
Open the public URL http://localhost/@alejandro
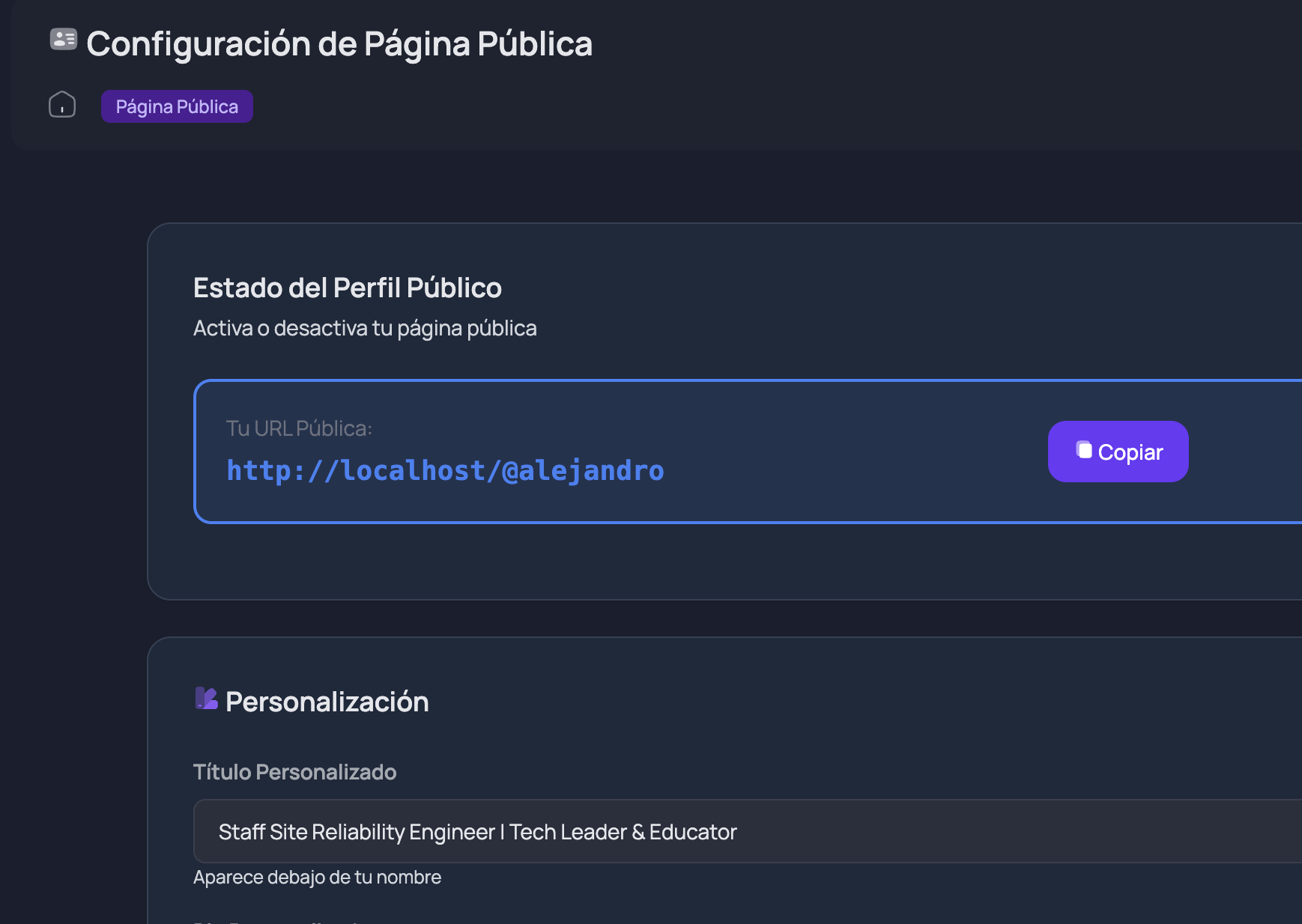tap(445, 470)
